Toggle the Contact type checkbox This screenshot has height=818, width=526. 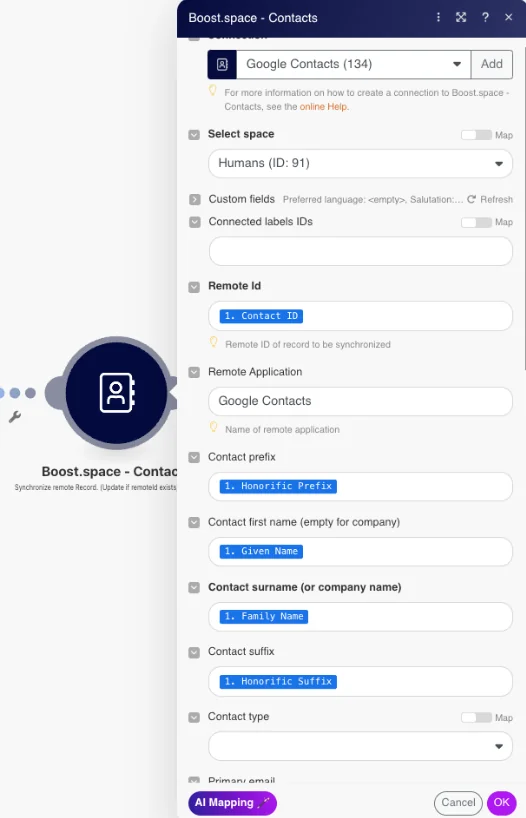194,718
